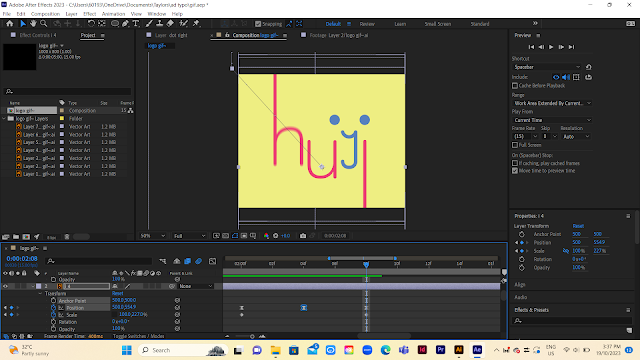Toggle Include video eye in Preview
The width and height of the screenshot is (640, 360).
pyautogui.click(x=556, y=77)
